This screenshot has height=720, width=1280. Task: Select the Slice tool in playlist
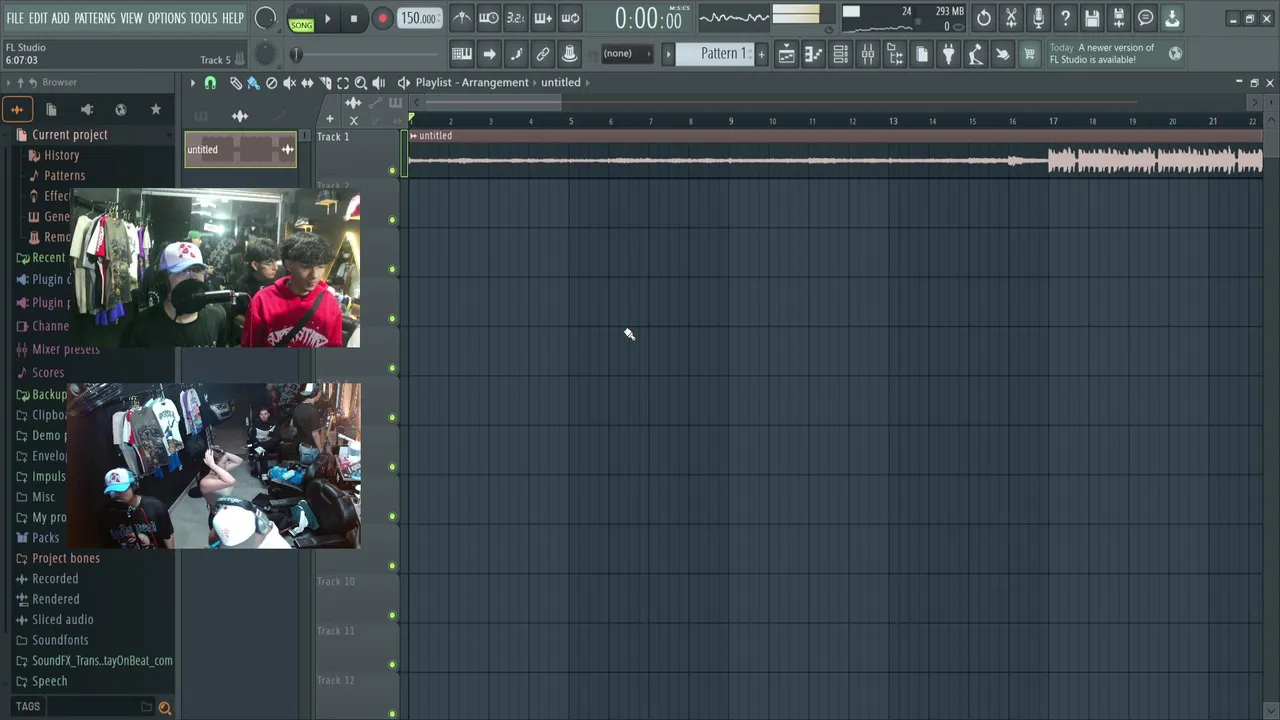pos(325,83)
